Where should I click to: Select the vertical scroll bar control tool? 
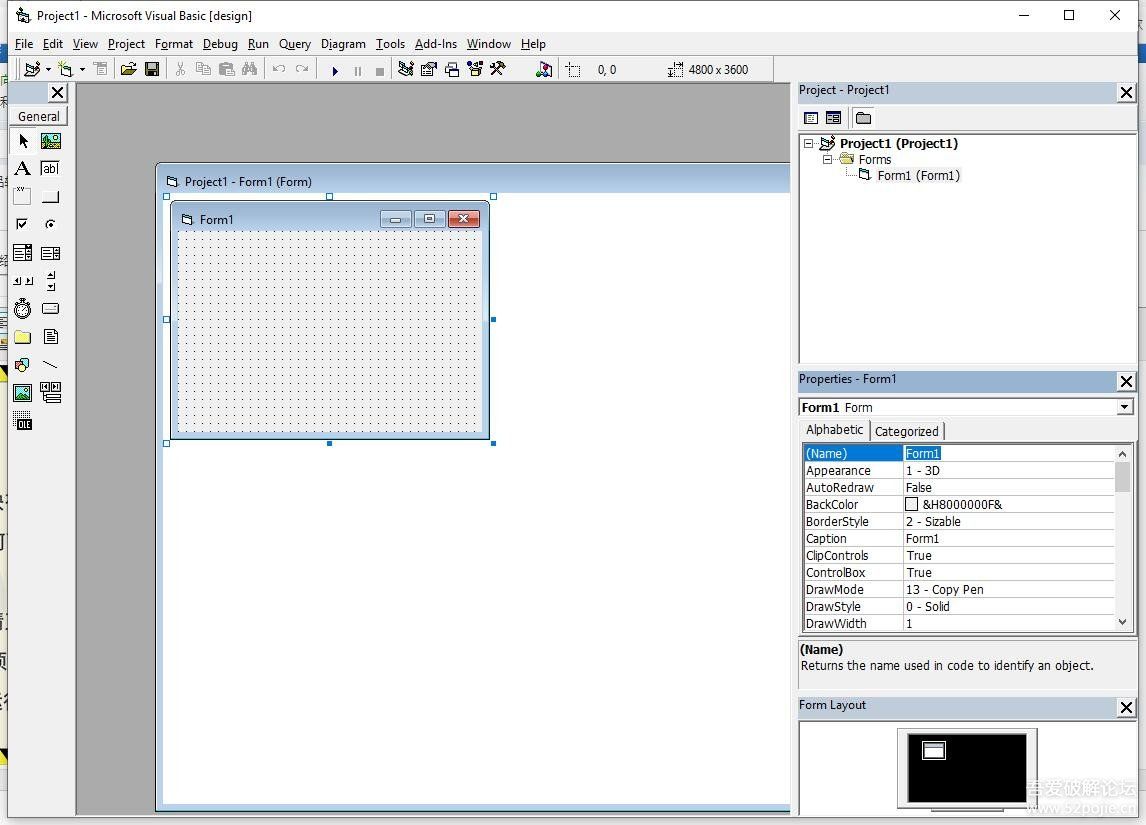point(50,281)
